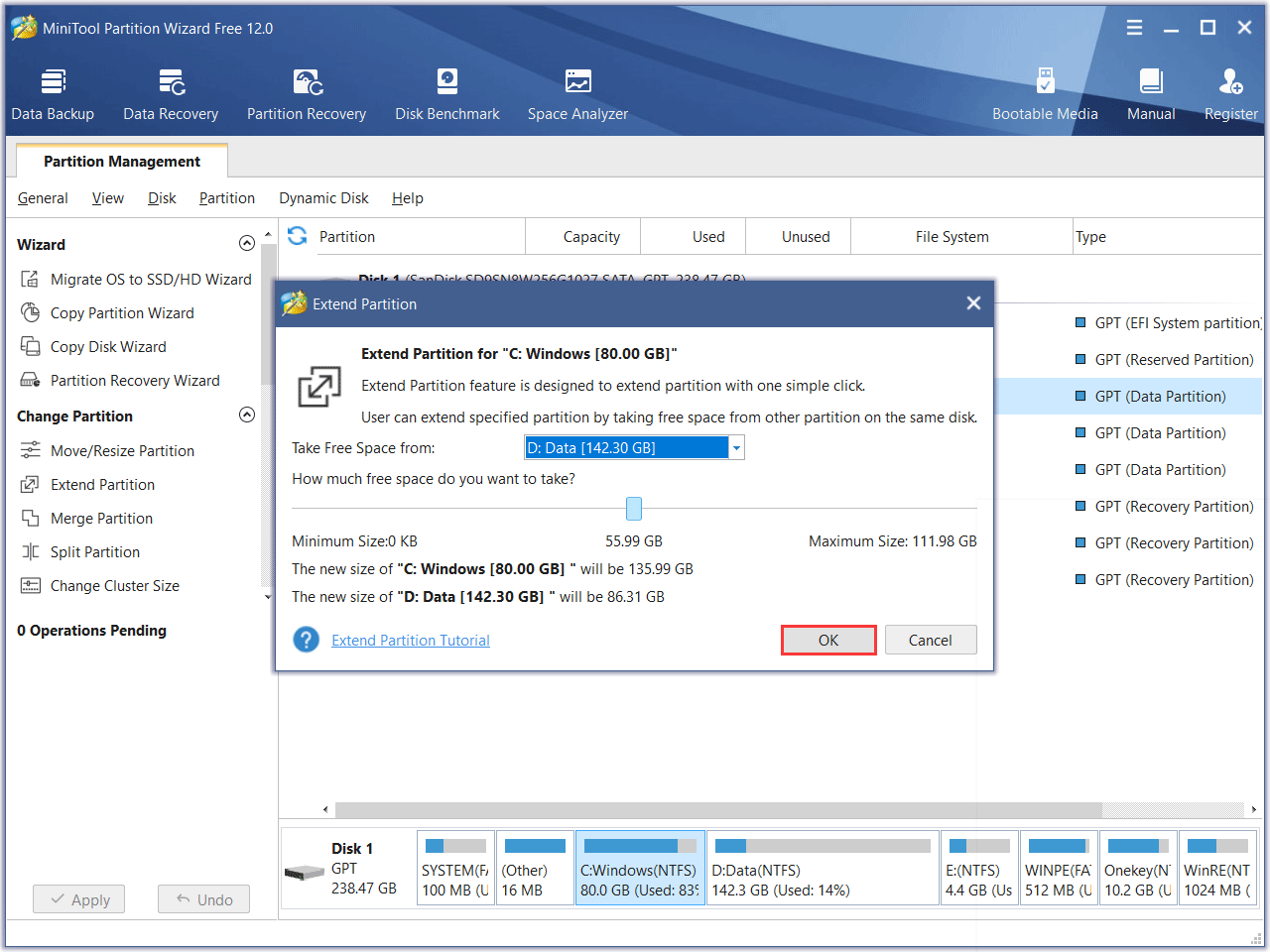Open the General menu
Image resolution: width=1270 pixels, height=952 pixels.
click(x=43, y=198)
